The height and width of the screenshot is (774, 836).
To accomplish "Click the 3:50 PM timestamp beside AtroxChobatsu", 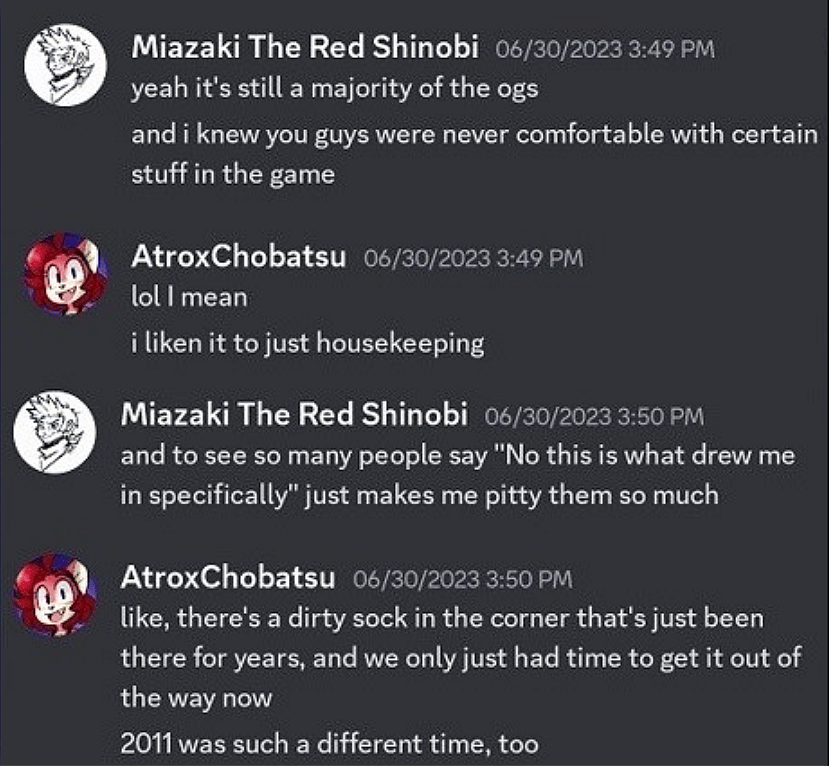I will click(462, 578).
